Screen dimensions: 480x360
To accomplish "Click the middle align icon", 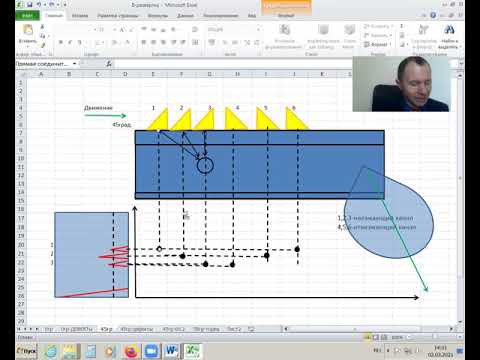I will (154, 29).
